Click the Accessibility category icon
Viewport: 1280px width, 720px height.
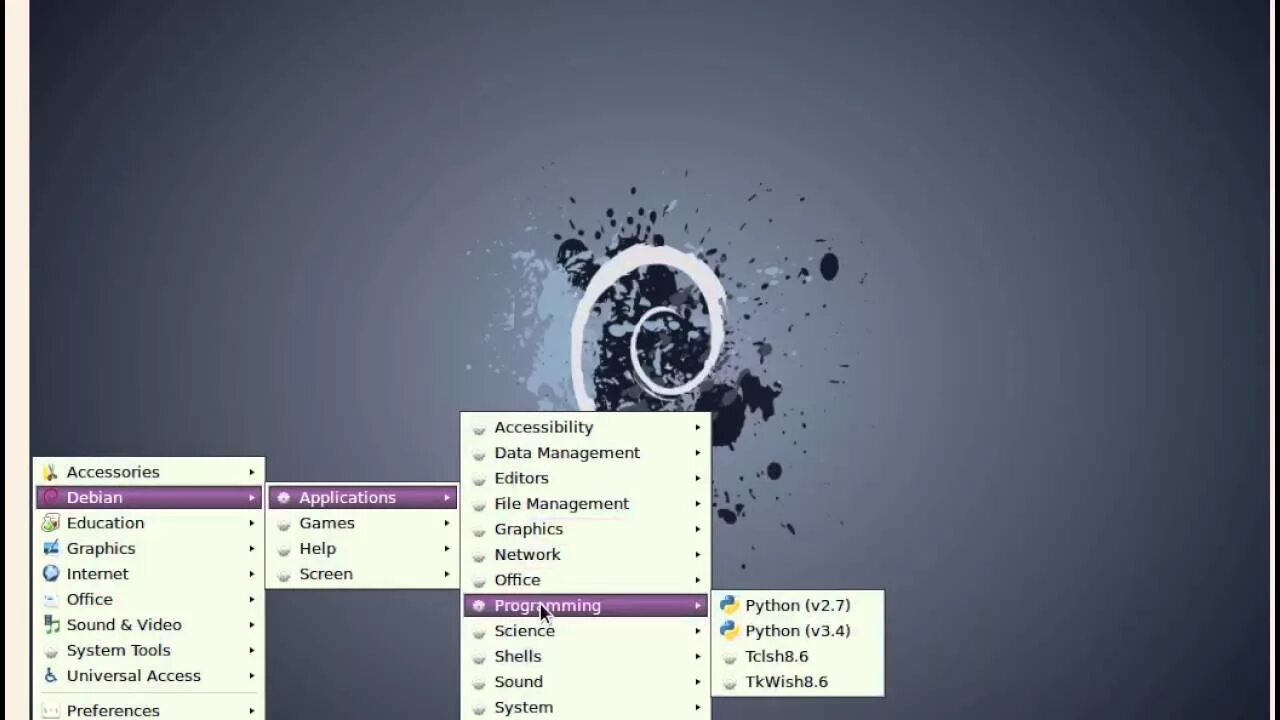478,427
